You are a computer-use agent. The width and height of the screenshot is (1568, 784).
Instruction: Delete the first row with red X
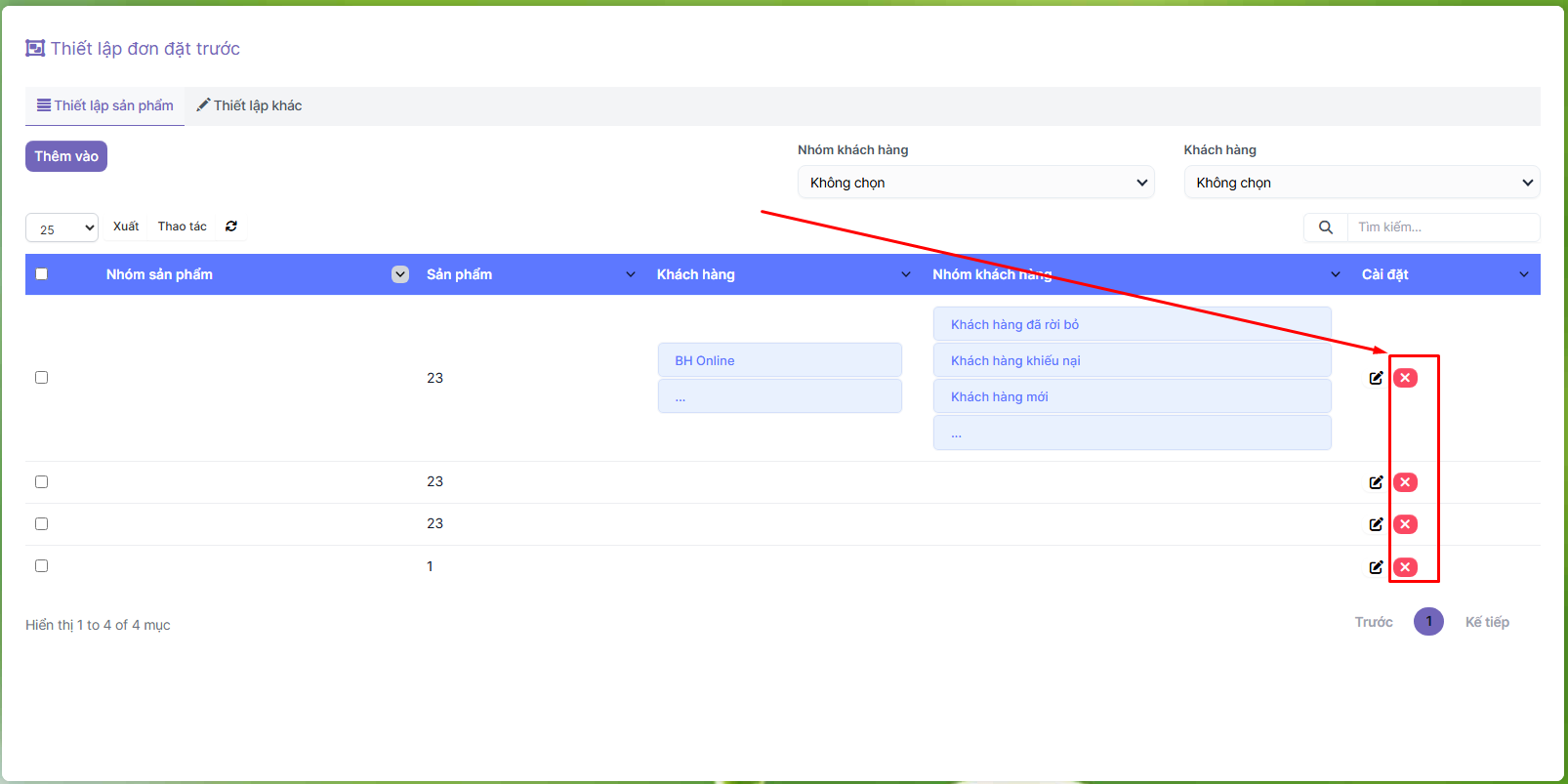[x=1405, y=378]
